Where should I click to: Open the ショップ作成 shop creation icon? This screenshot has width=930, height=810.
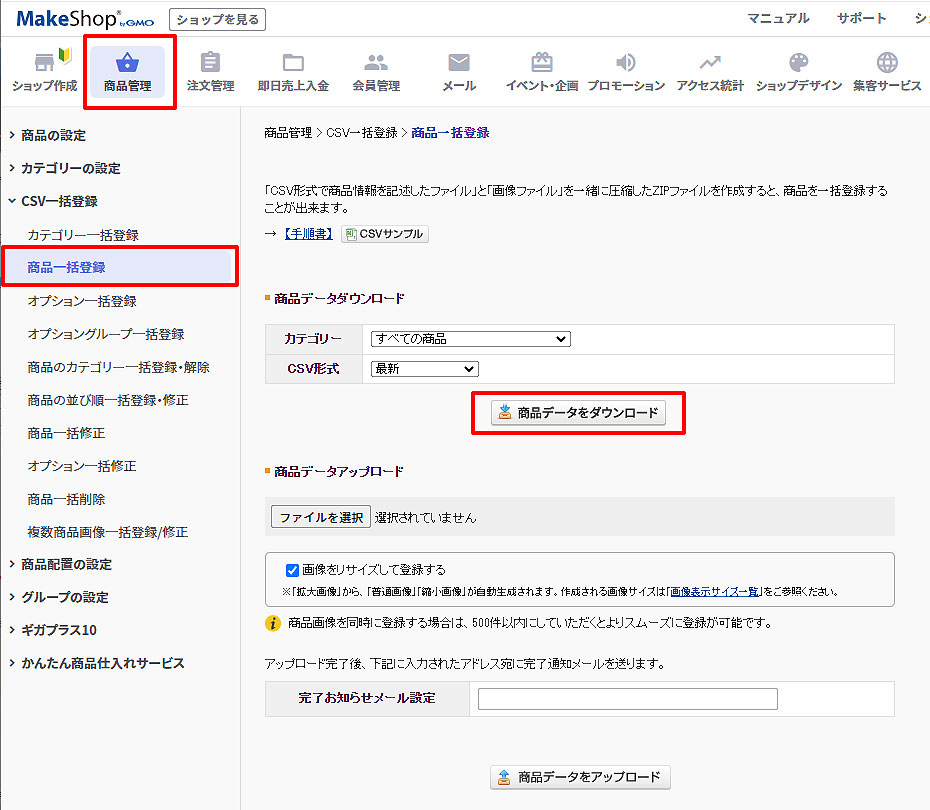tap(44, 63)
